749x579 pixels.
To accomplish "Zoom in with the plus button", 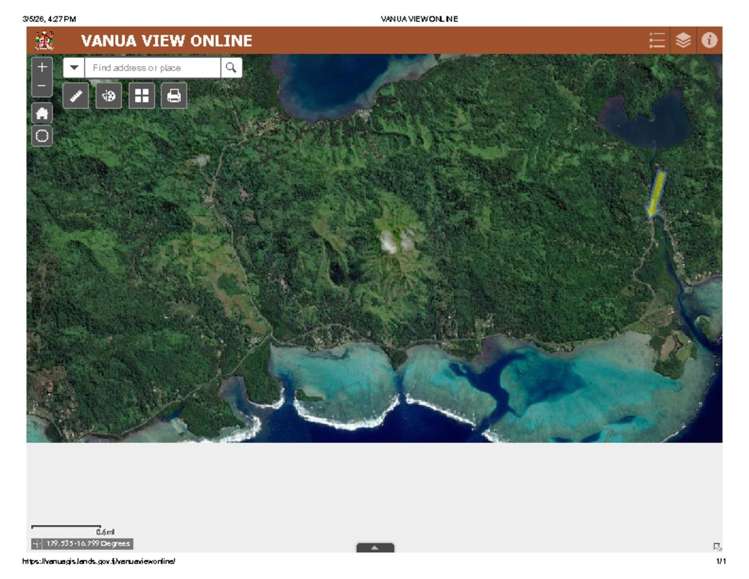I will pos(42,68).
